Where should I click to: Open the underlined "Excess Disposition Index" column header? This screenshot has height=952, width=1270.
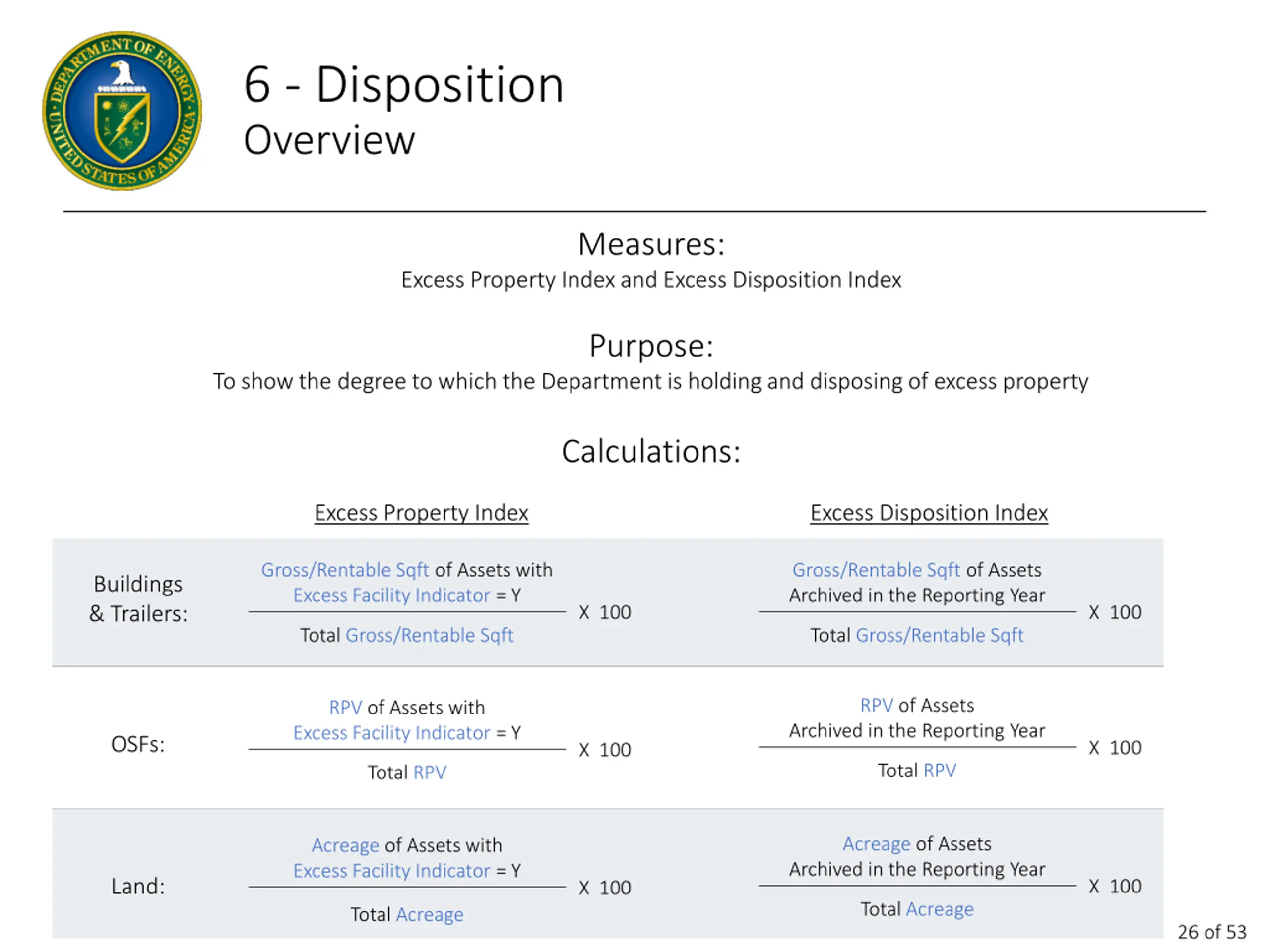928,512
